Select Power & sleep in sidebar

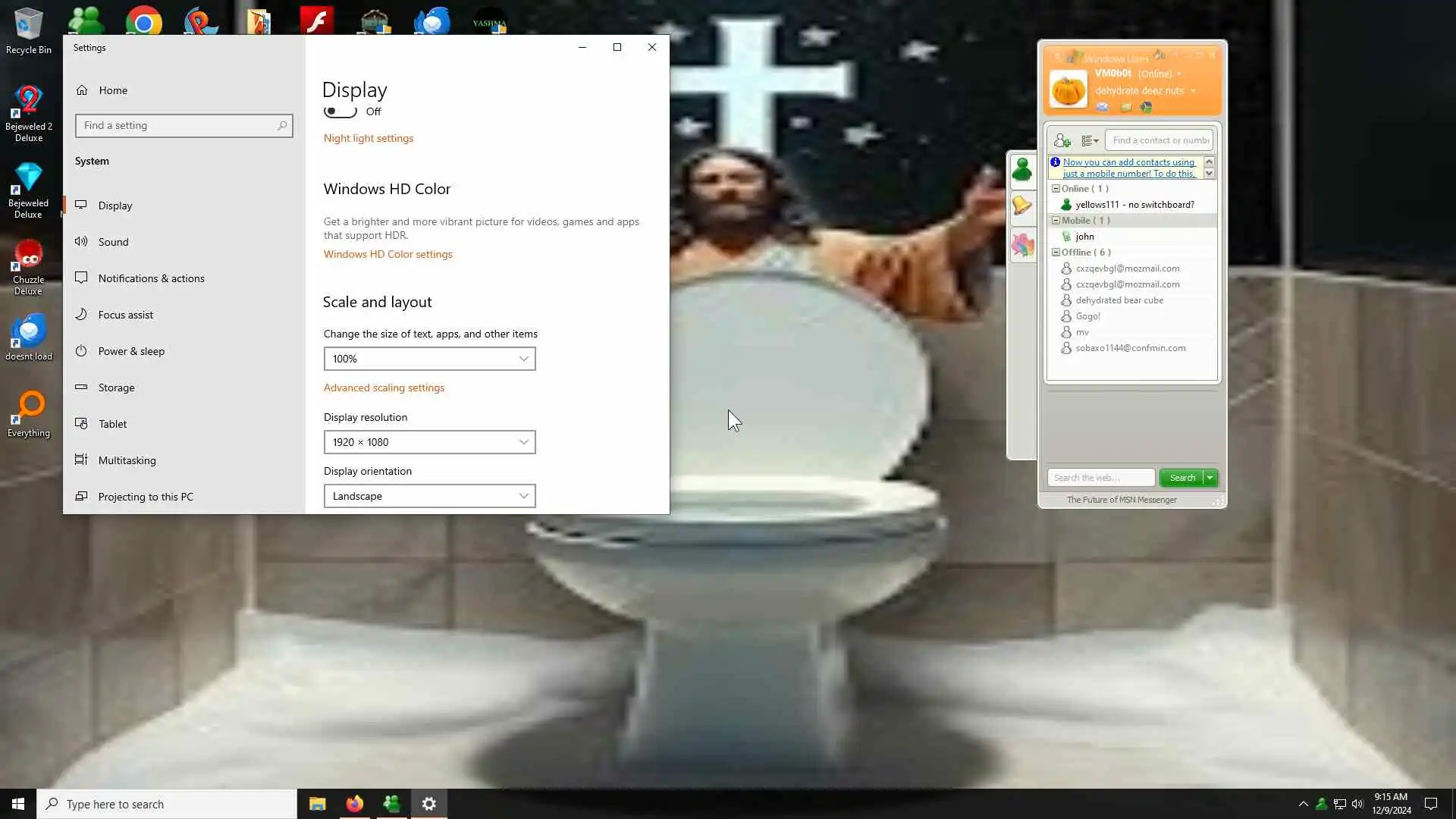pyautogui.click(x=131, y=351)
